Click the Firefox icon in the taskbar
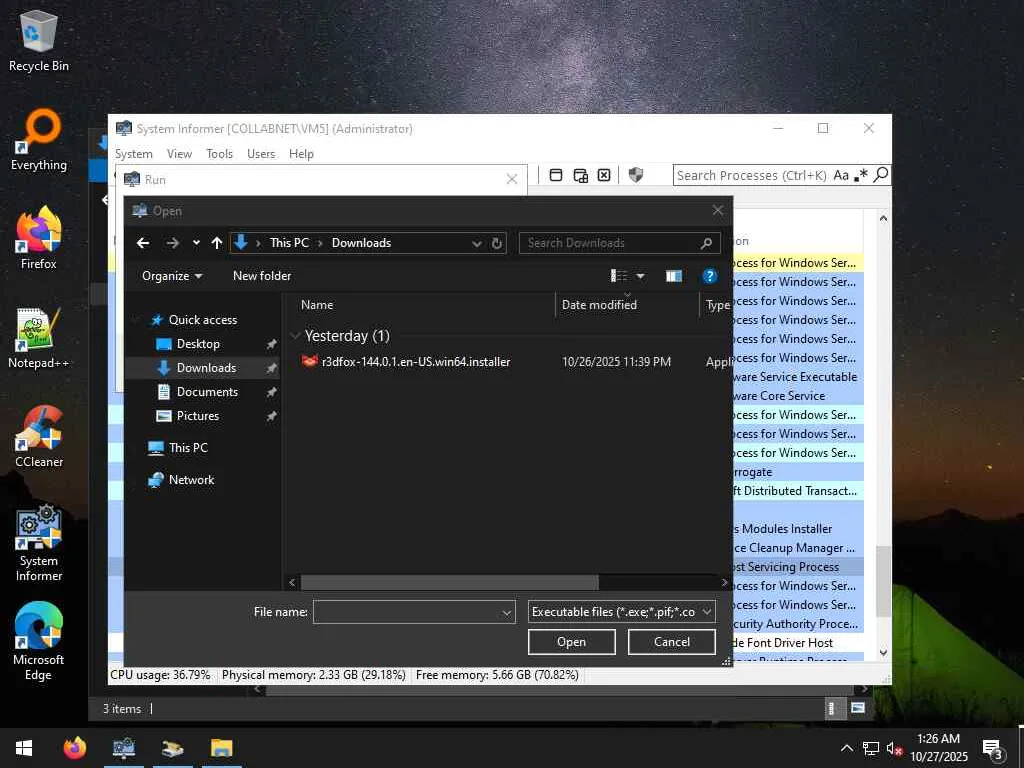 [75, 748]
